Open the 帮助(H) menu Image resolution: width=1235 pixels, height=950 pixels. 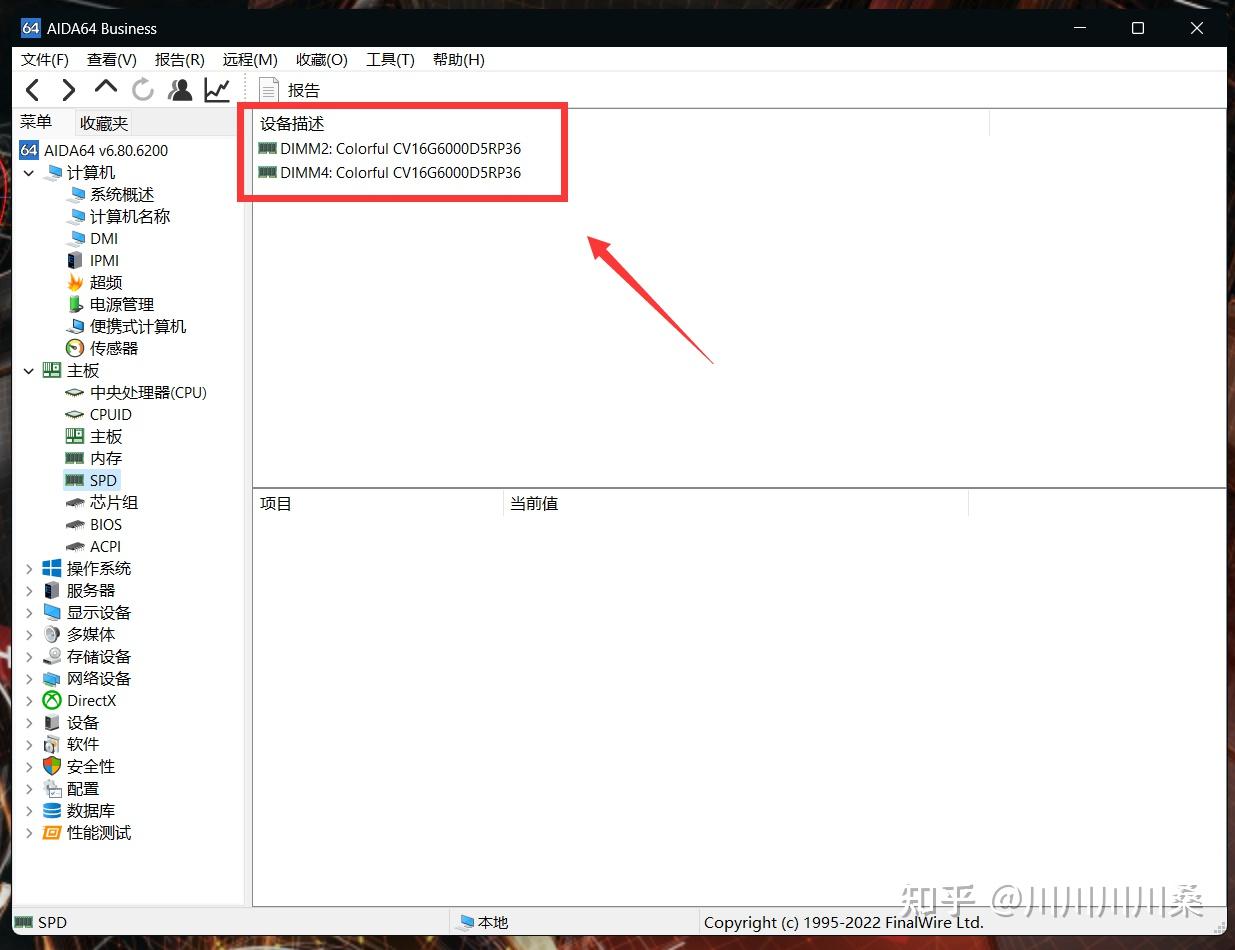pos(459,59)
